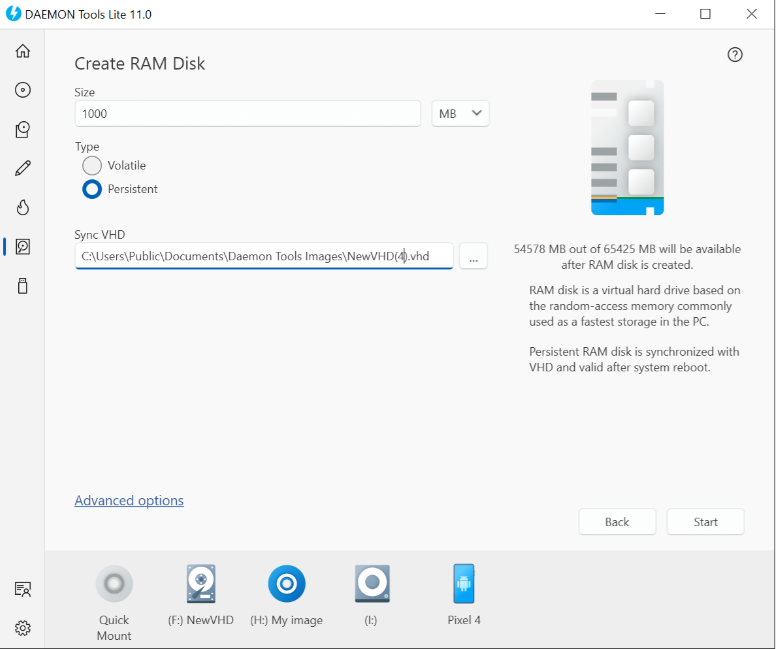The height and width of the screenshot is (649, 776).
Task: Click the 'Create RAM Disk' heading
Action: pyautogui.click(x=140, y=64)
